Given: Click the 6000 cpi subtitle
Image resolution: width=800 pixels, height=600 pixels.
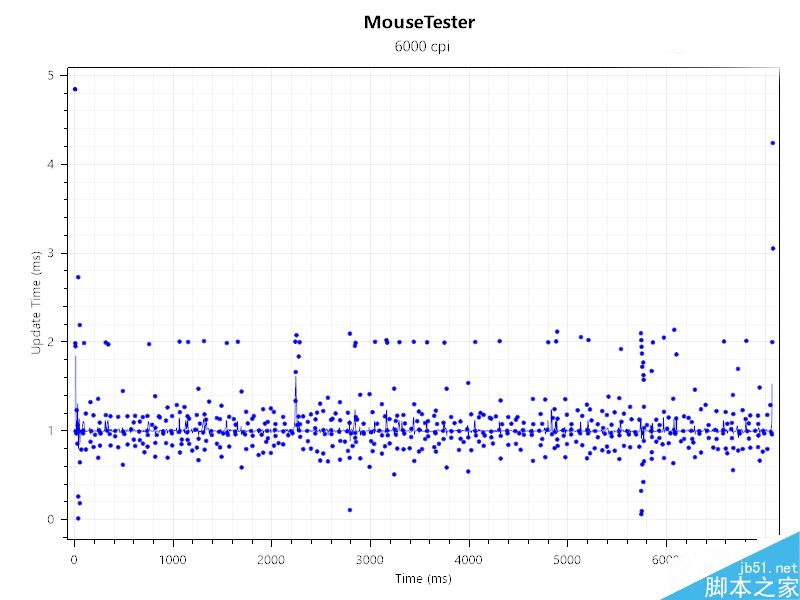Looking at the screenshot, I should (x=422, y=46).
